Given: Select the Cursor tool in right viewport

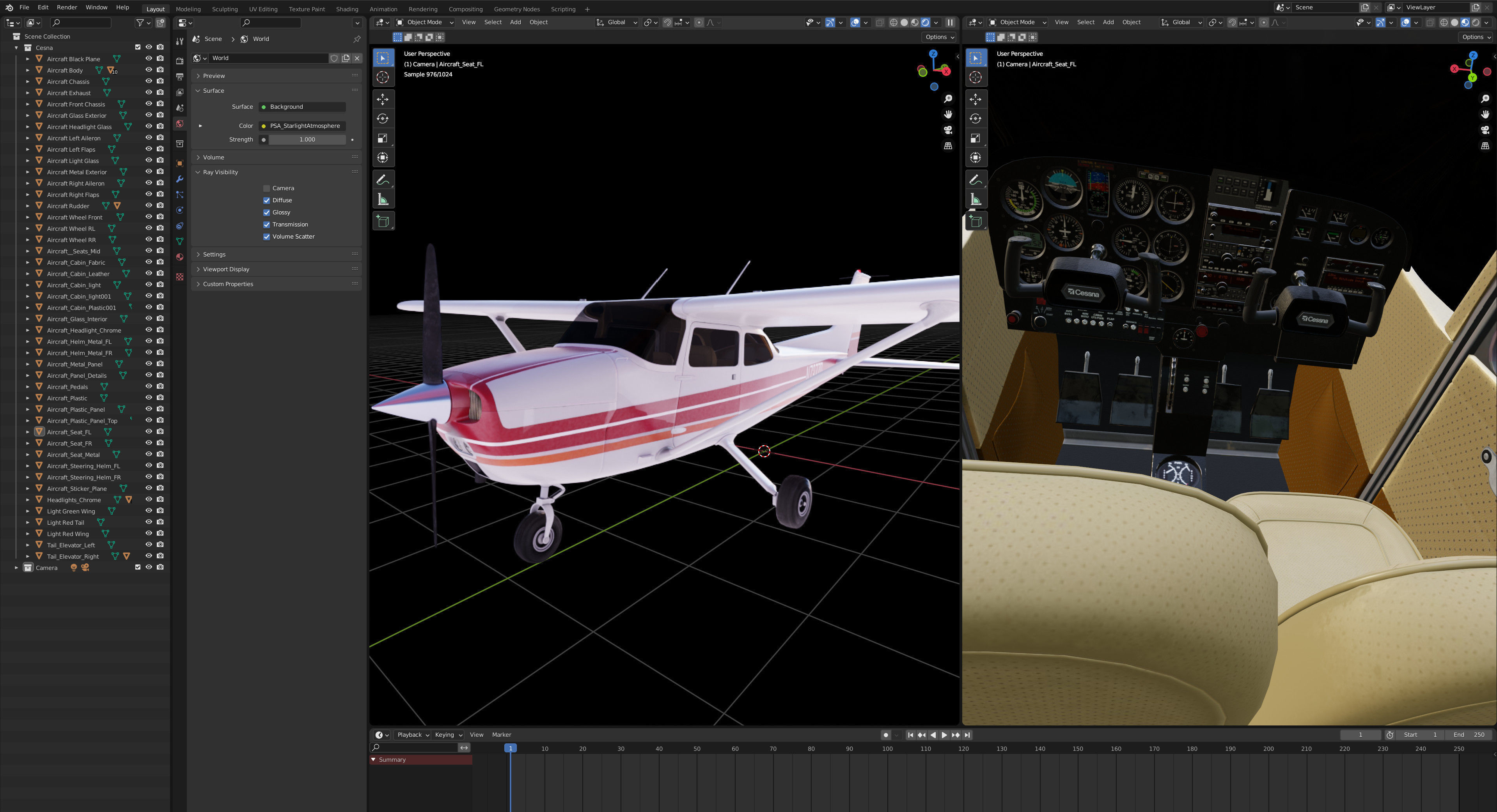Looking at the screenshot, I should point(975,77).
